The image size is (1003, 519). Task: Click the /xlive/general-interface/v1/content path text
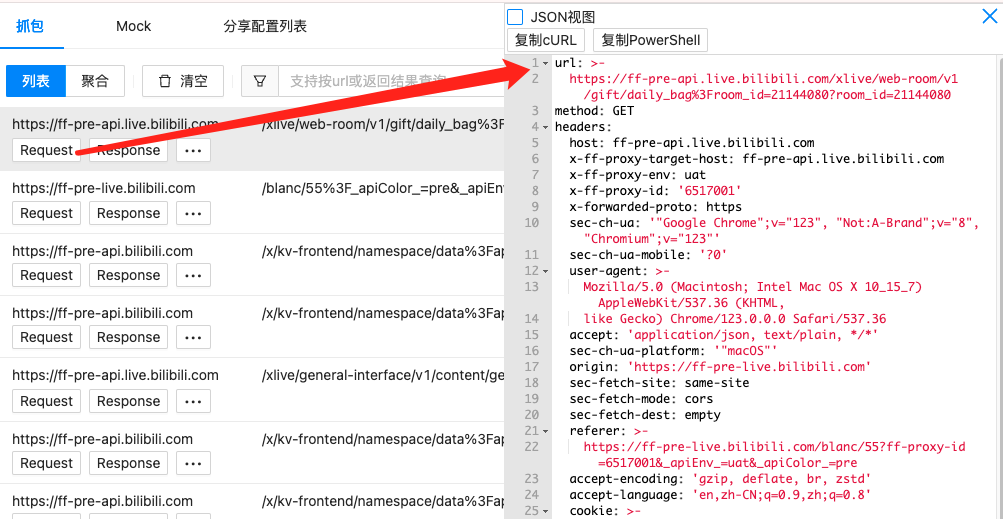coord(384,375)
